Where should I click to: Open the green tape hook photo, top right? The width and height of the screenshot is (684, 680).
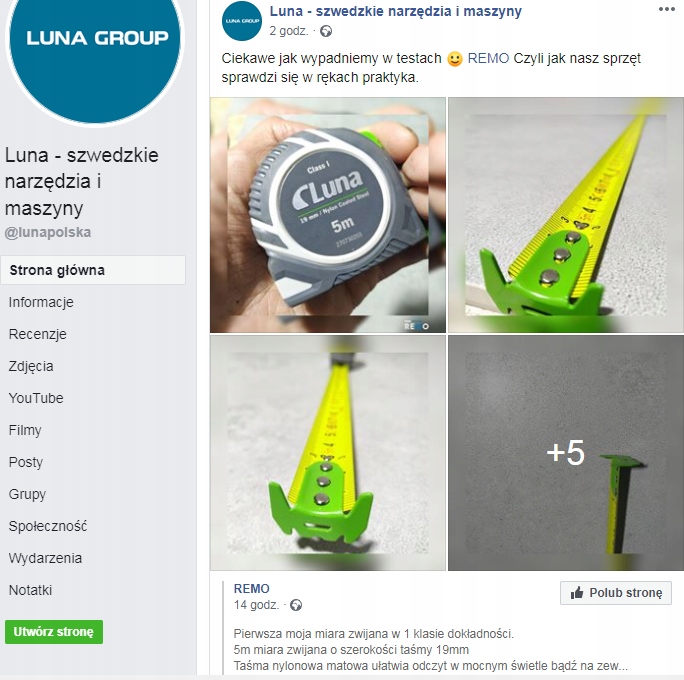point(566,215)
